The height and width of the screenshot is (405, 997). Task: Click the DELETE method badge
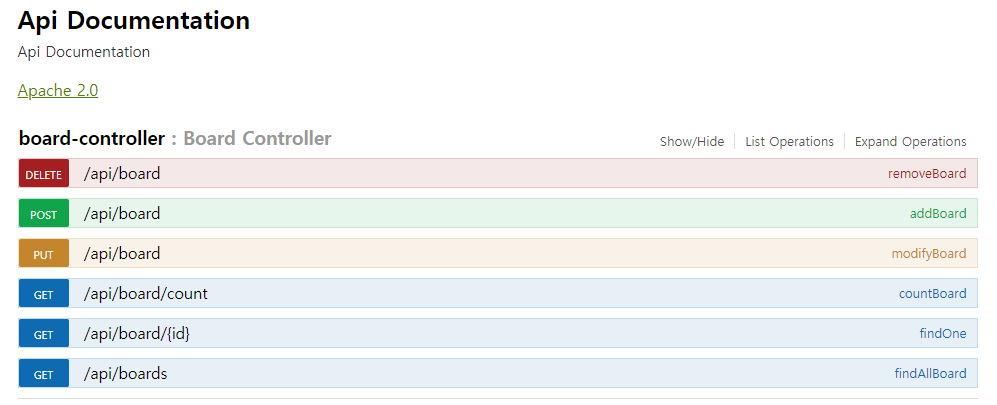tap(43, 174)
